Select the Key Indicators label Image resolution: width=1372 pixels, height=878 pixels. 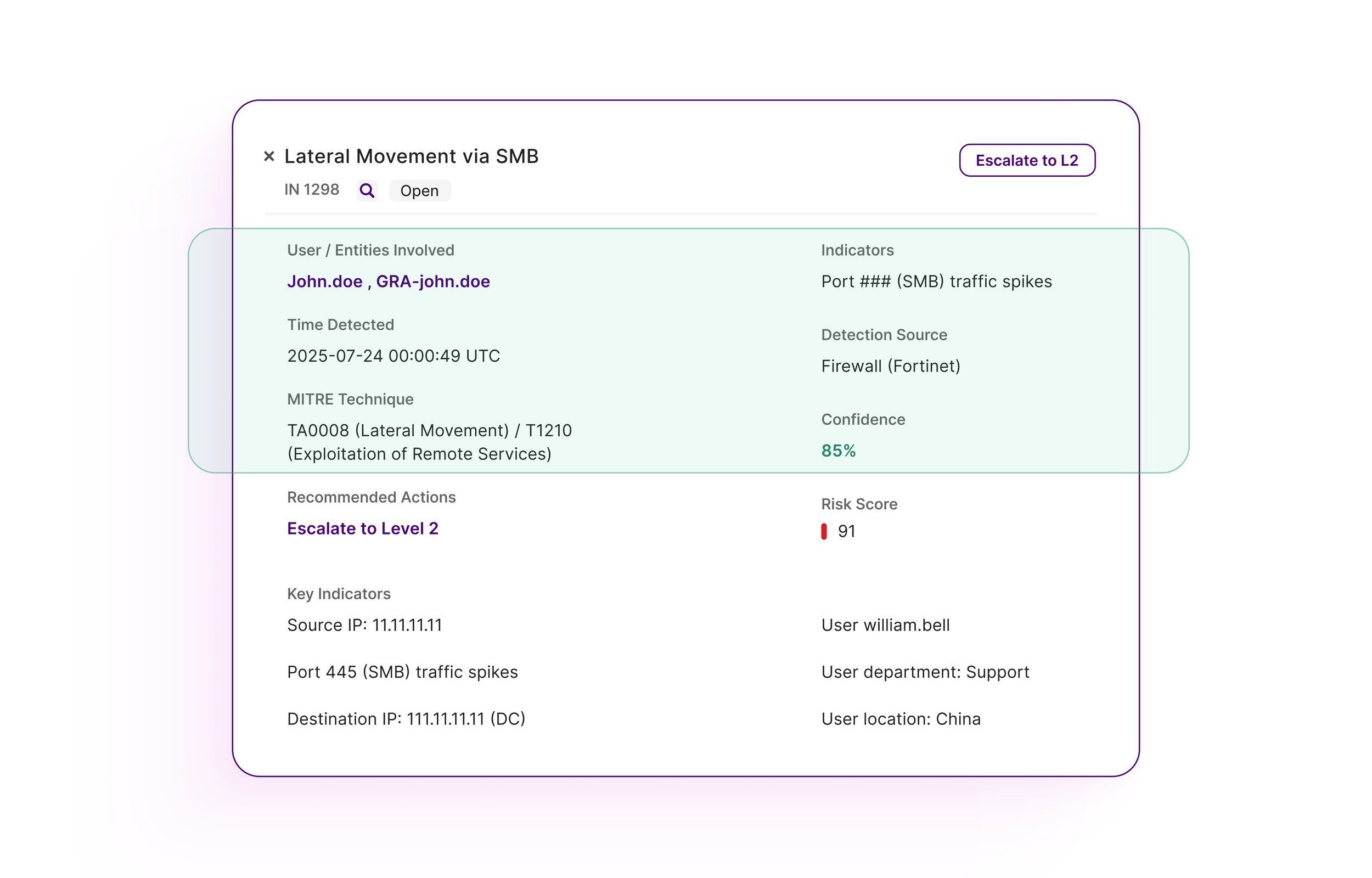(339, 594)
